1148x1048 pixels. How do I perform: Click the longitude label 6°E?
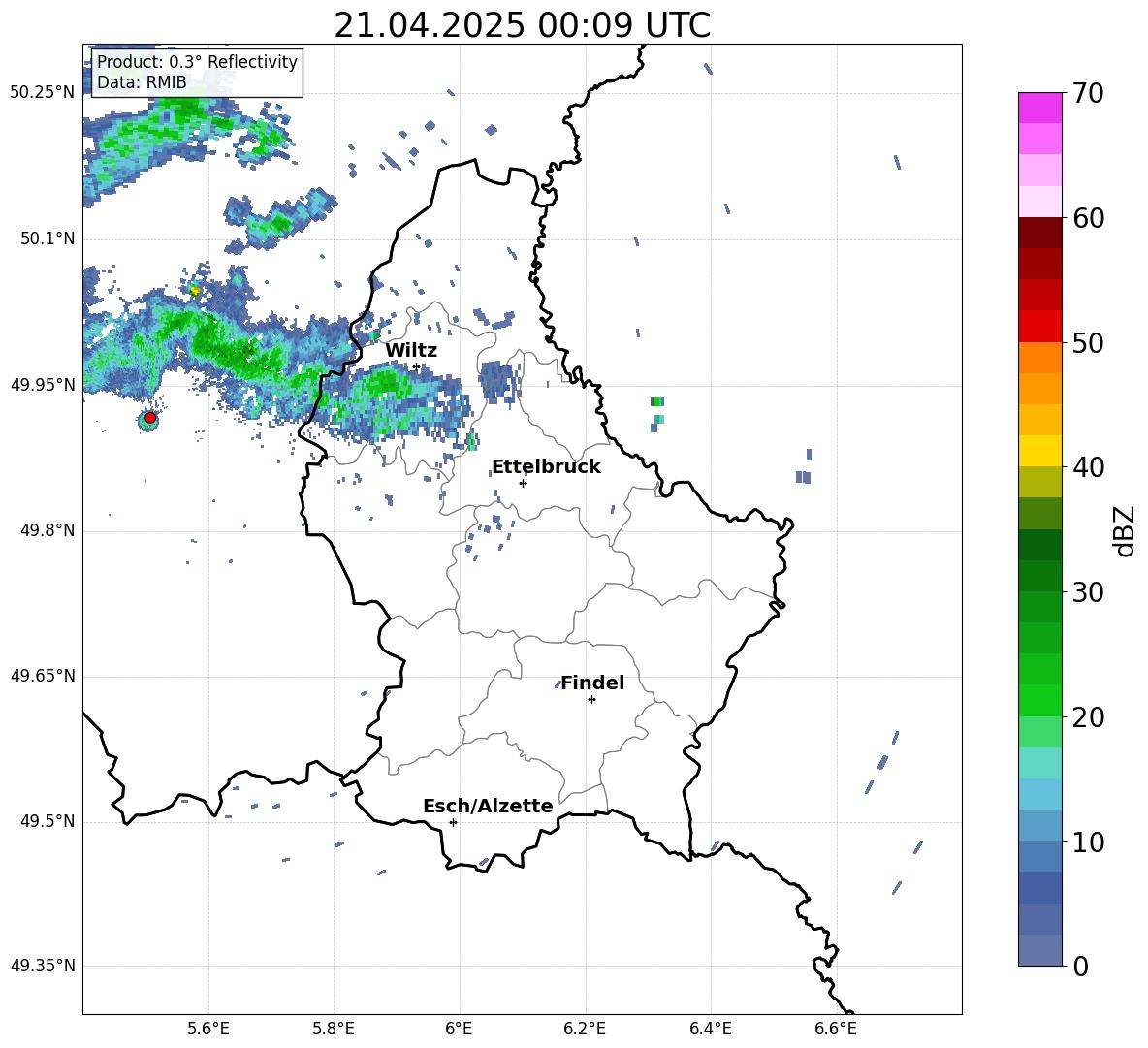(459, 1029)
